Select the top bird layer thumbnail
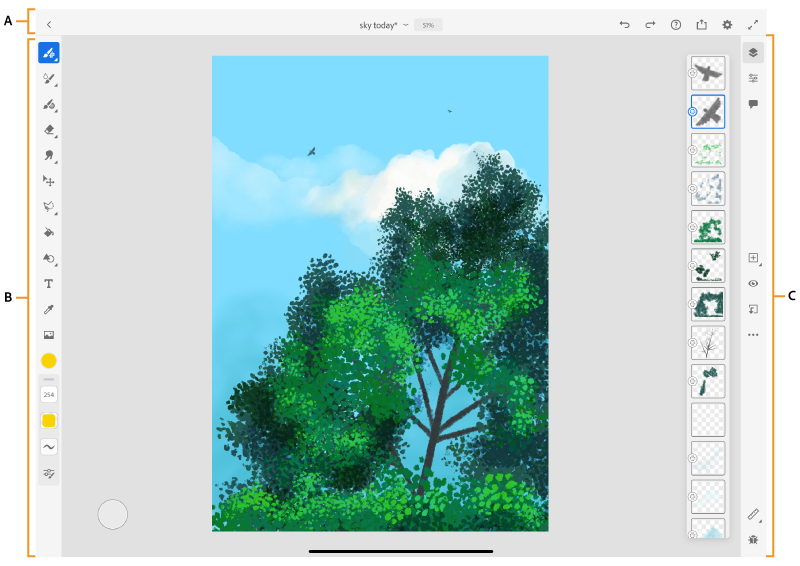 coord(708,73)
